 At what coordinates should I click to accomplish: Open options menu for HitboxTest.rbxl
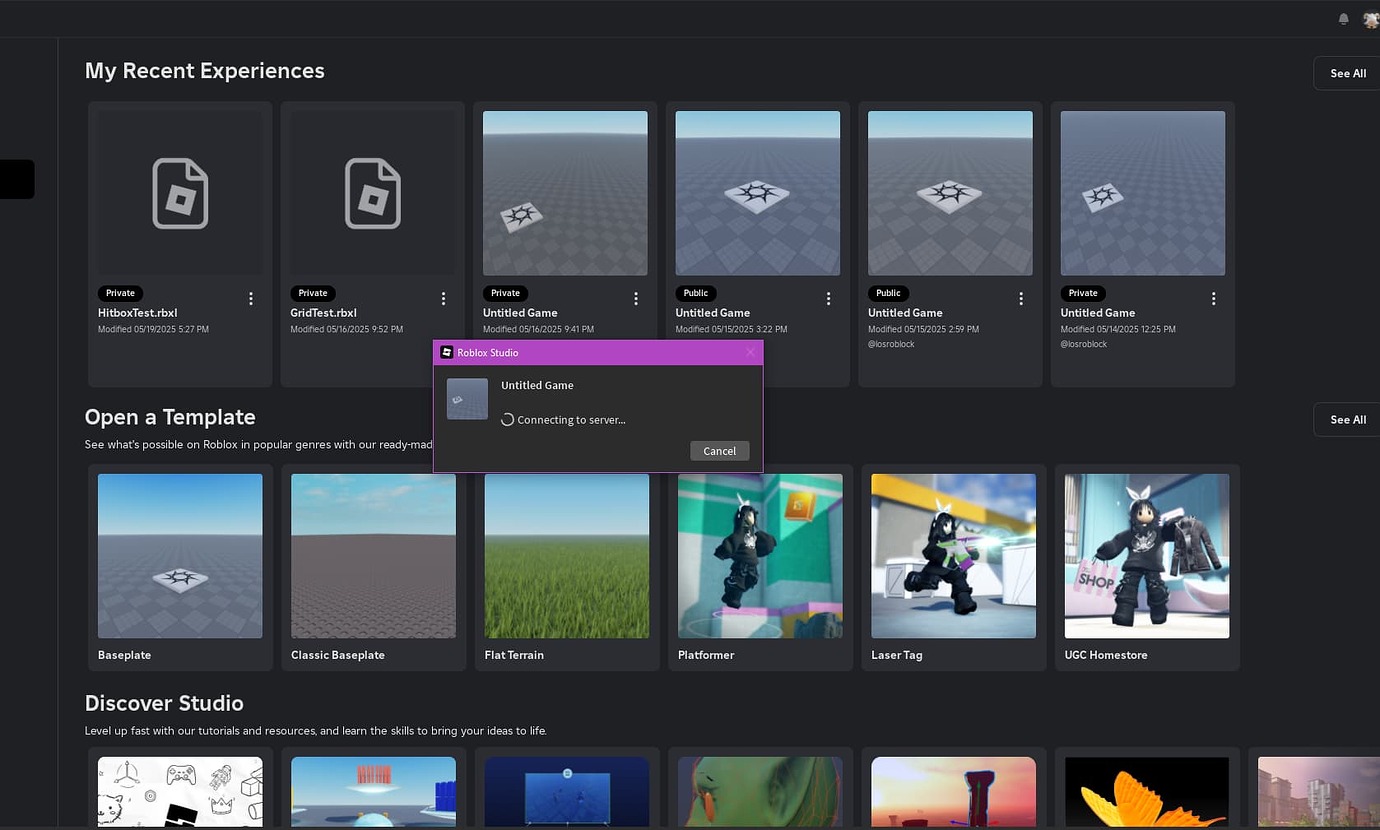(x=251, y=298)
